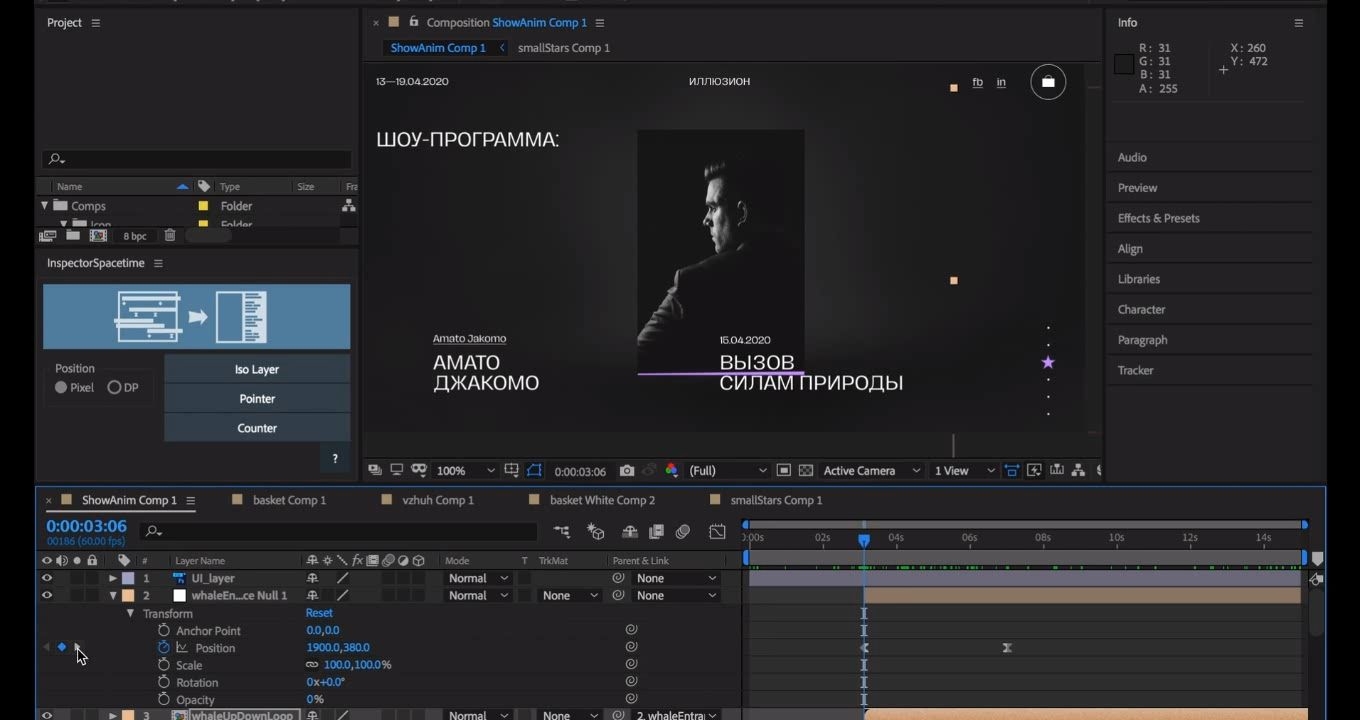Click the white shopping bag icon in composition
1360x720 pixels.
[1048, 82]
